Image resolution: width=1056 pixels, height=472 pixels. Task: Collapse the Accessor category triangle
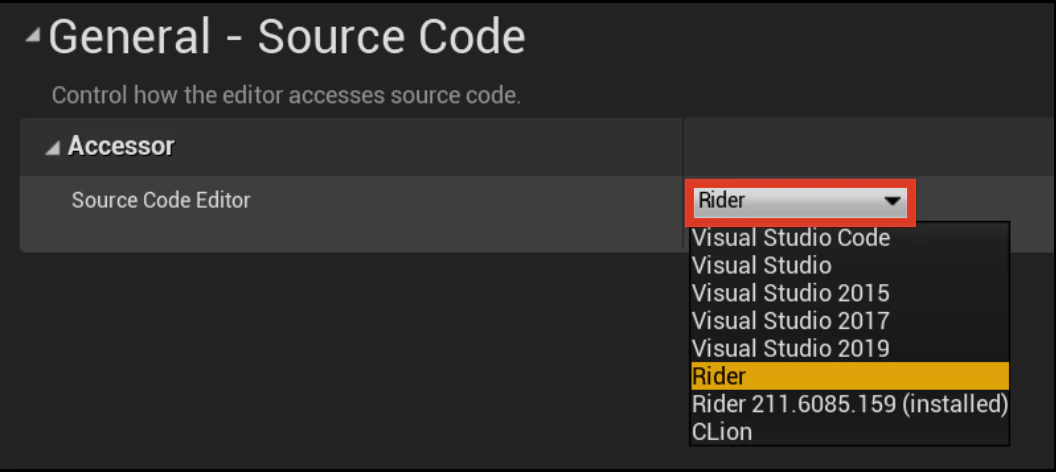pos(53,147)
